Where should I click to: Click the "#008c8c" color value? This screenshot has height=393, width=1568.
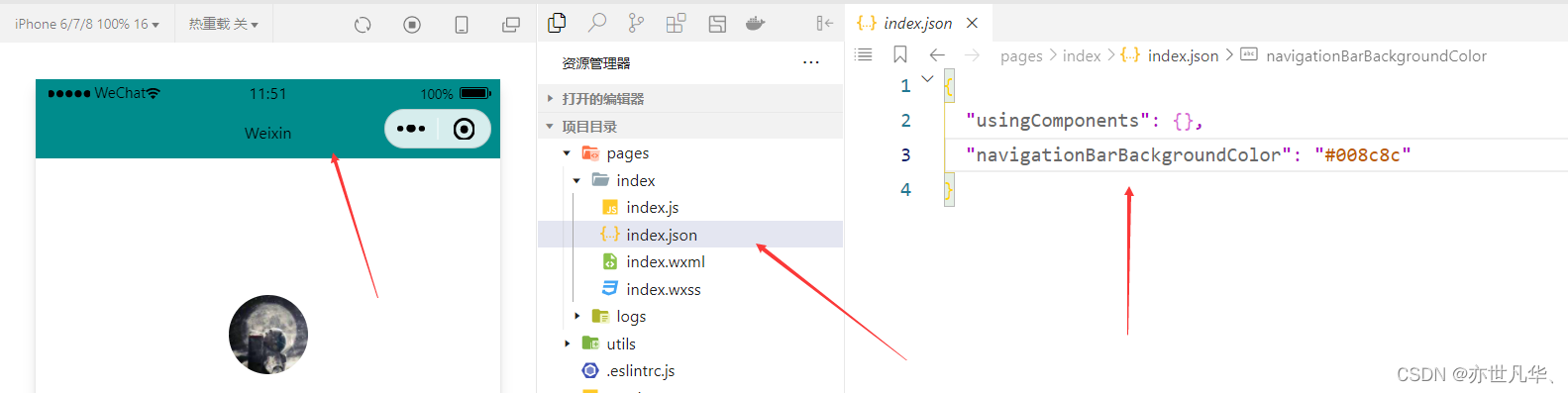point(1362,155)
